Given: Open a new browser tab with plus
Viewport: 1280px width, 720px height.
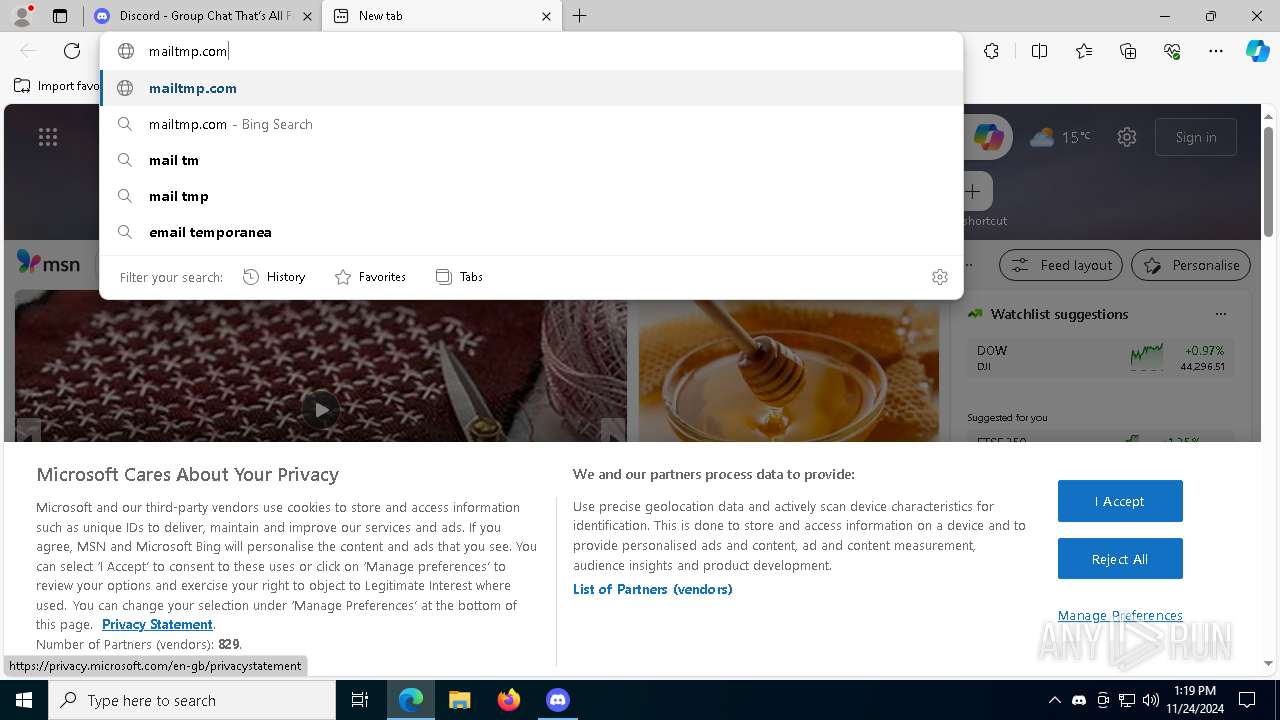Looking at the screenshot, I should [x=580, y=16].
